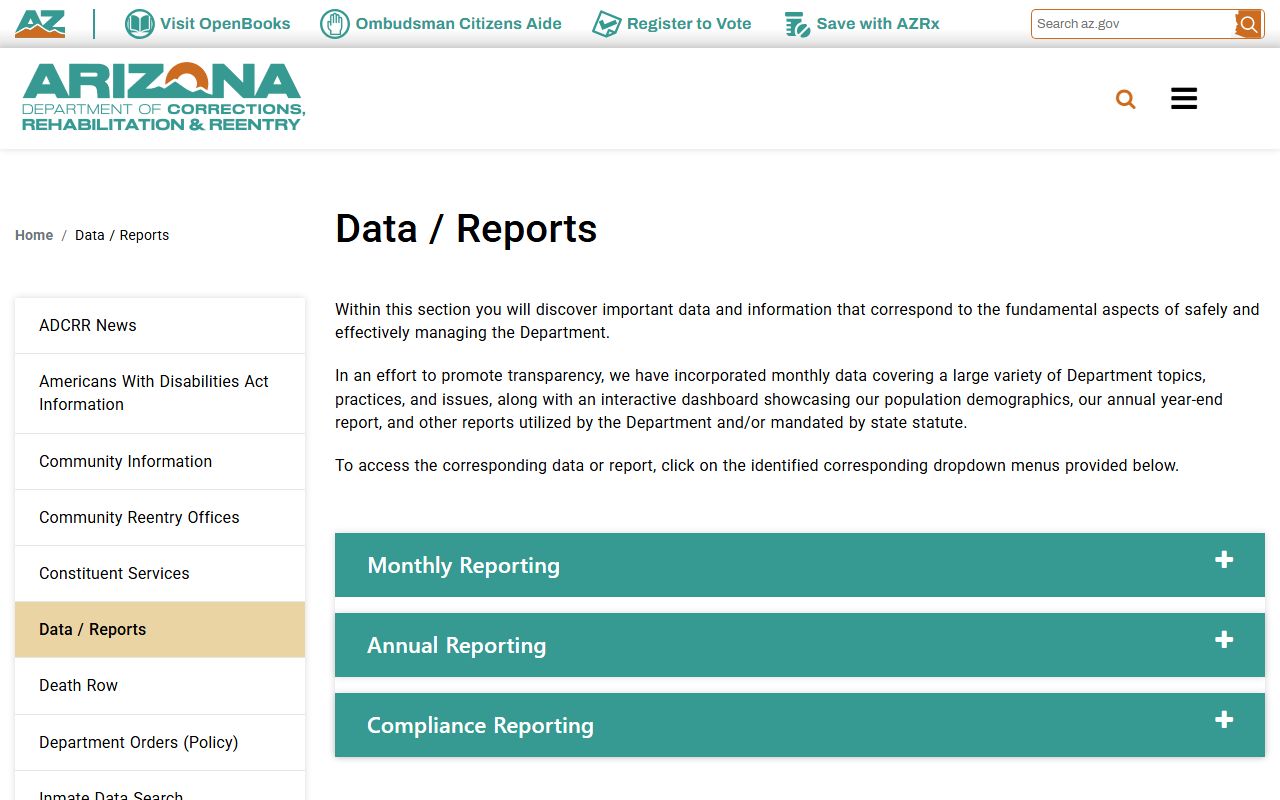
Task: Click the plus icon on Monthly Reporting
Action: point(1224,560)
